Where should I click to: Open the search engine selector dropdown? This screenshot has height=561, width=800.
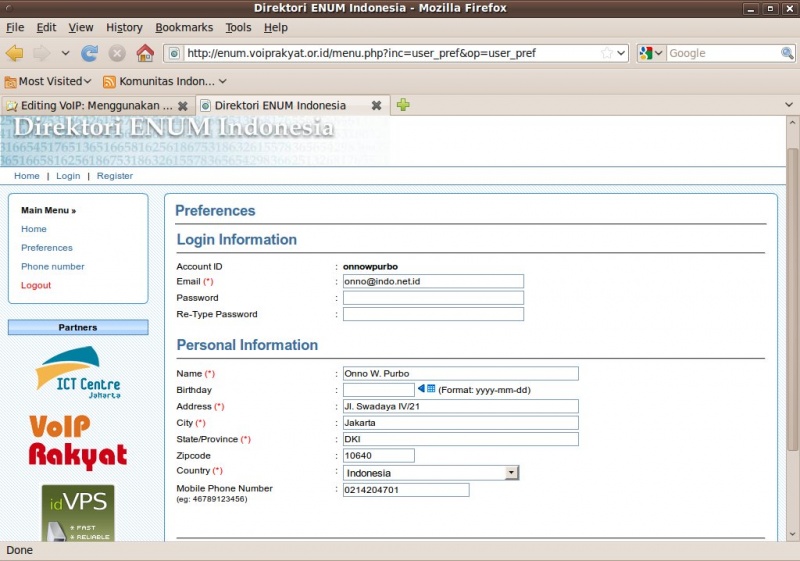[x=651, y=53]
